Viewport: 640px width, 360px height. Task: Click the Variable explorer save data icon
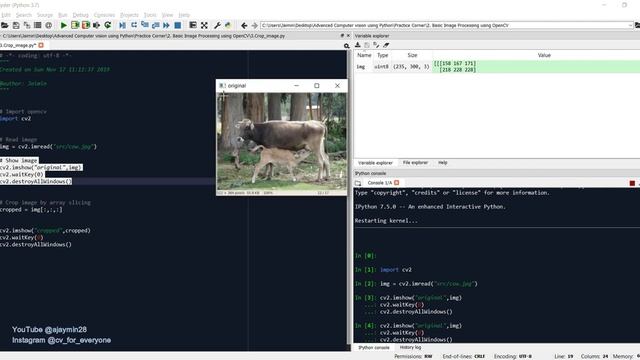[x=367, y=45]
